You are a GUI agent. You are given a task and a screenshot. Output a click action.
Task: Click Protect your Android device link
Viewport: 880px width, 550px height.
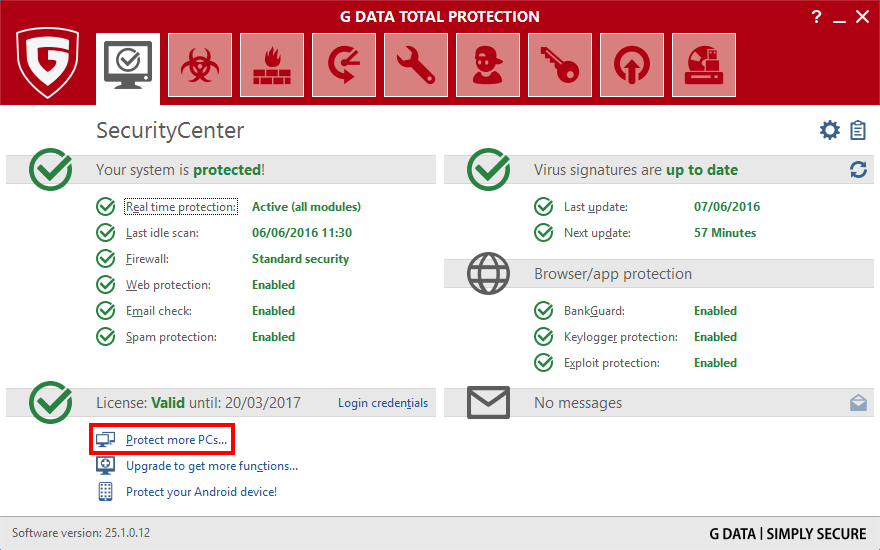pos(201,492)
